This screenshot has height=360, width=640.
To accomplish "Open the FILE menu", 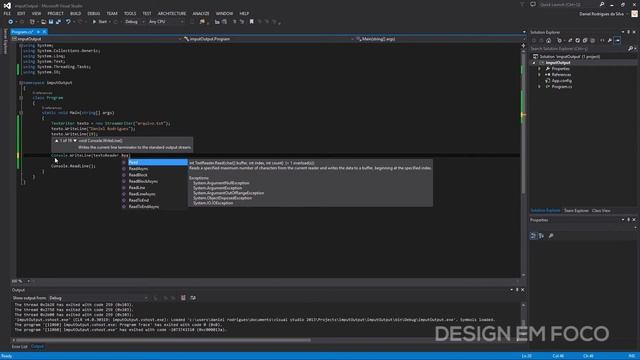I will (x=7, y=13).
